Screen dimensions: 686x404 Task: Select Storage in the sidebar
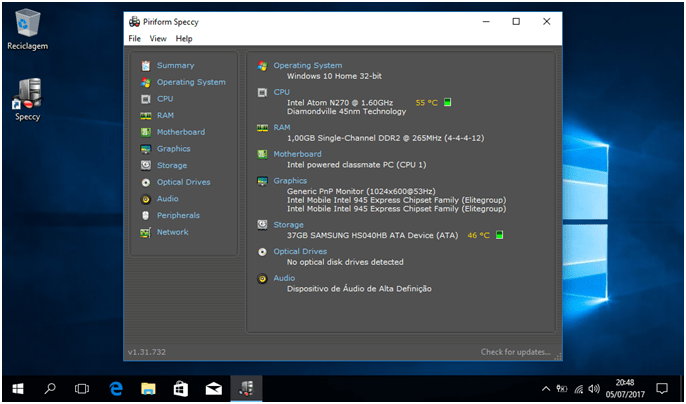(171, 165)
